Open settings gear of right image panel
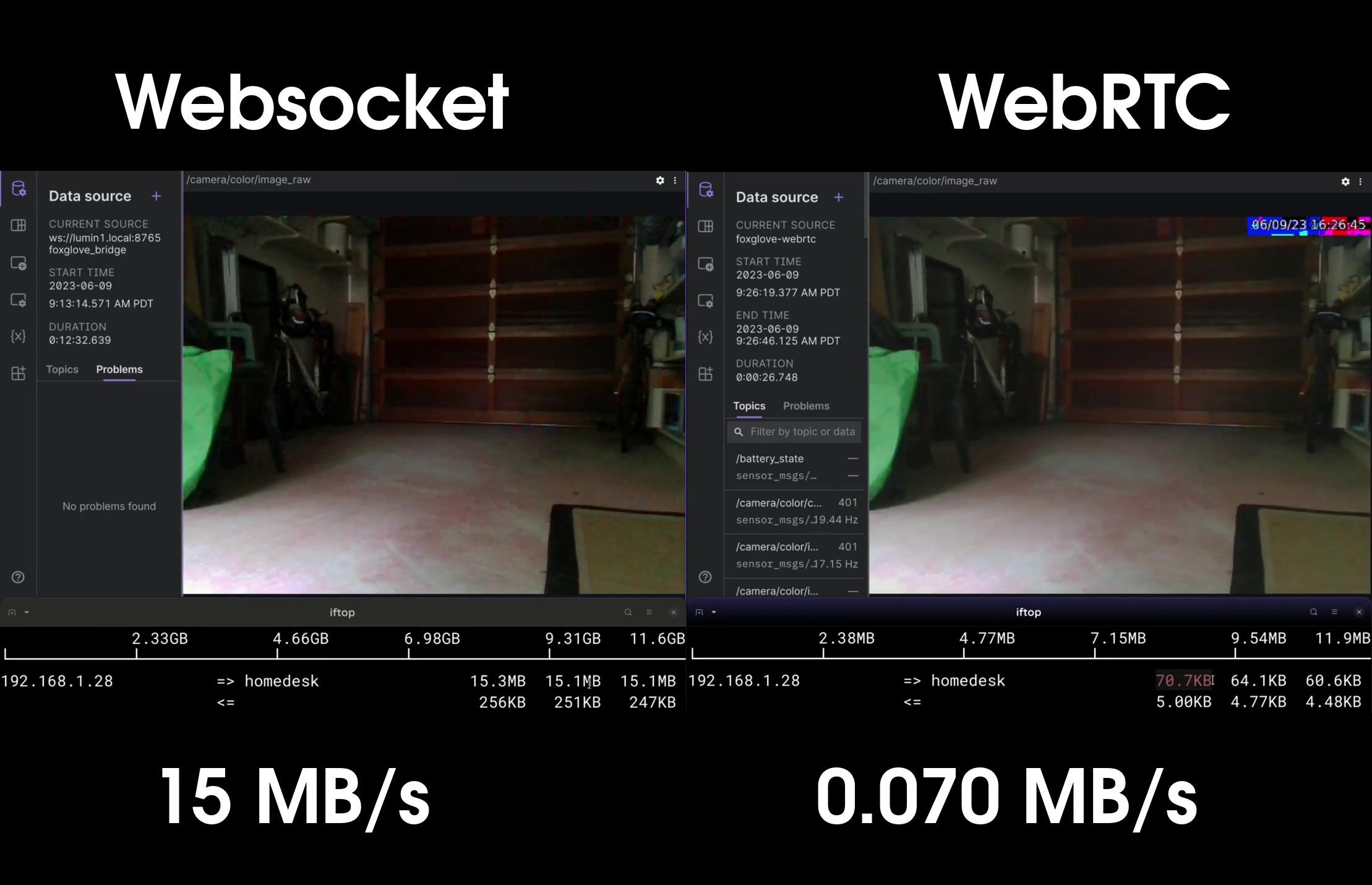 click(1345, 181)
